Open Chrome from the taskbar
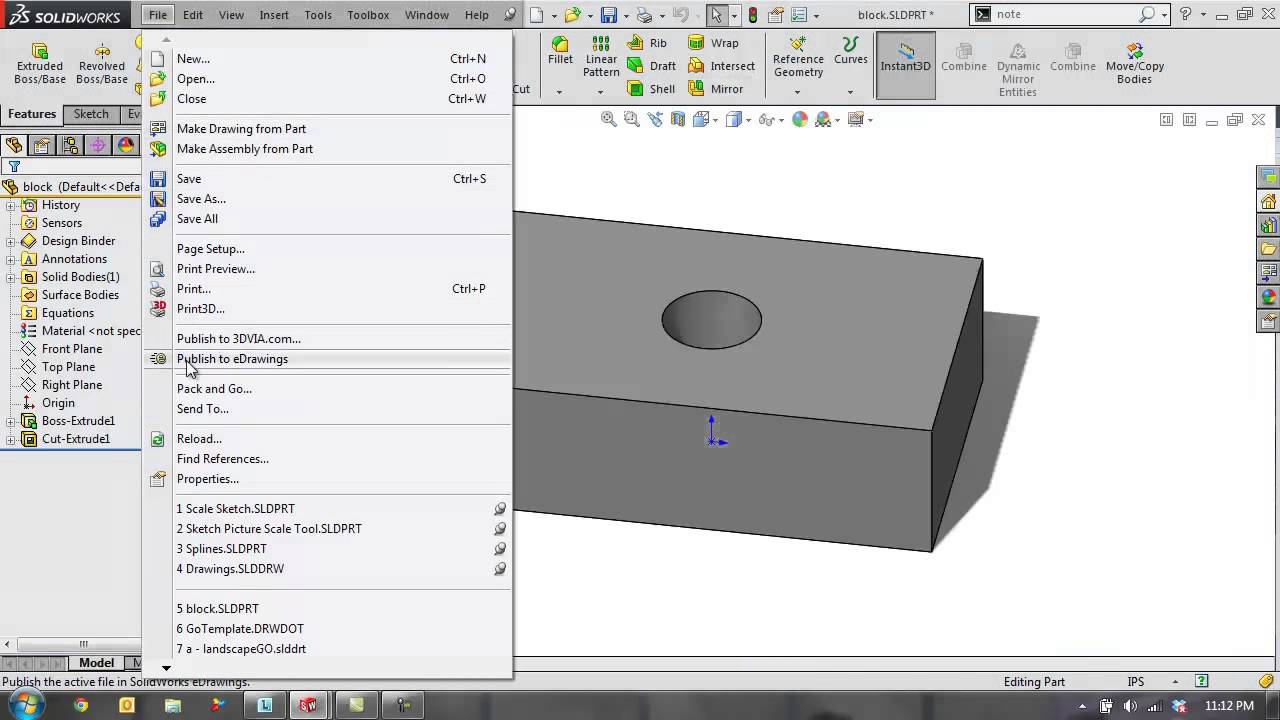This screenshot has width=1280, height=720. [81, 705]
